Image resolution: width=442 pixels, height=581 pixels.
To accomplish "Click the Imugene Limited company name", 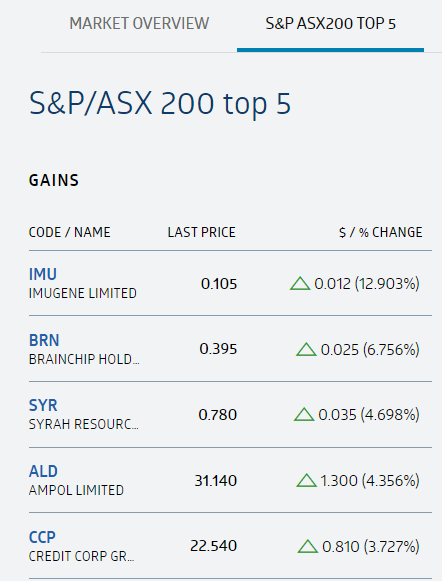I will [83, 293].
